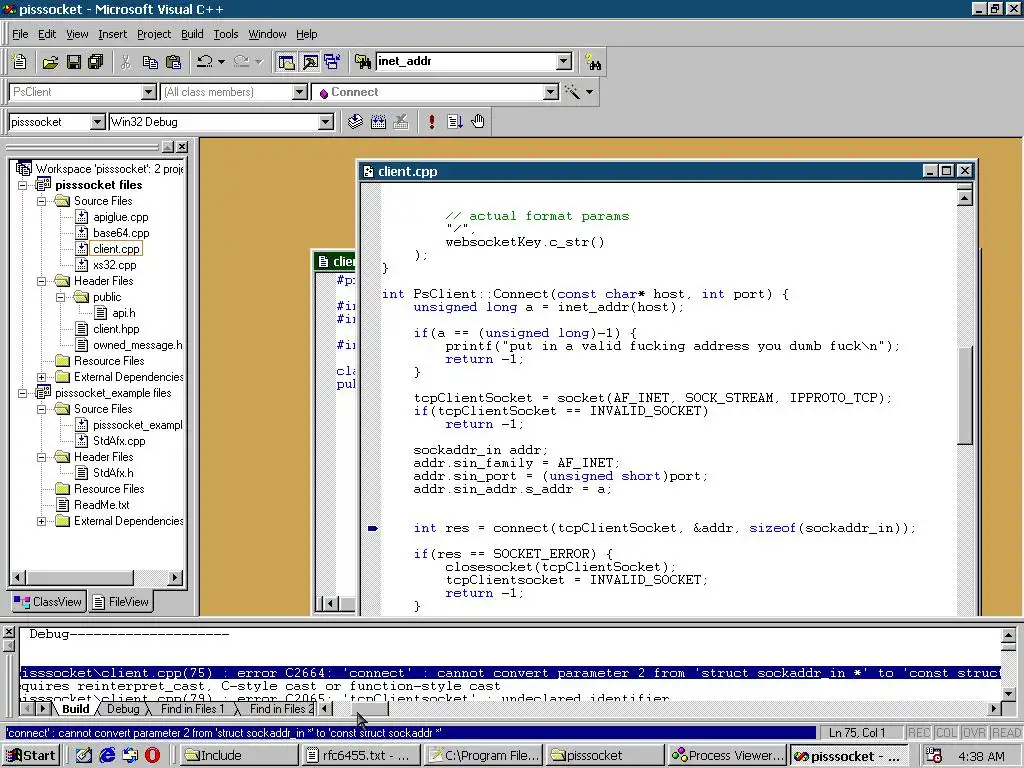Select apiglue.cpp in the file tree
The image size is (1024, 768).
121,217
